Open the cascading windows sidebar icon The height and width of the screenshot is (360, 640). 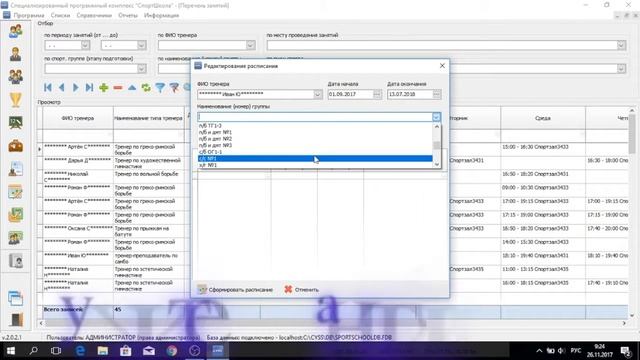16,298
